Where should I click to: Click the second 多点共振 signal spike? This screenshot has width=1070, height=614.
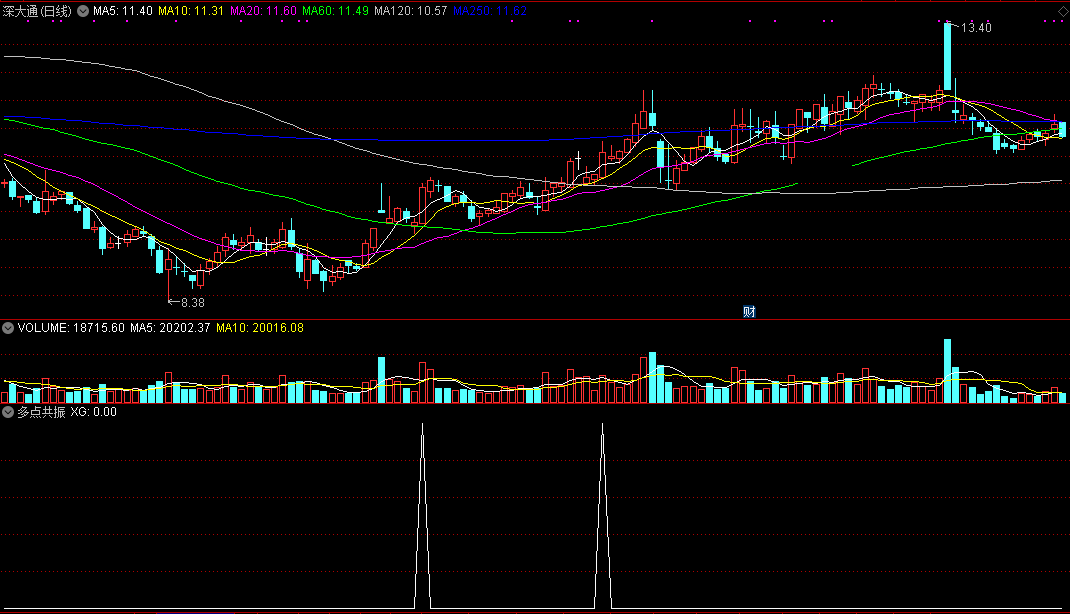603,516
